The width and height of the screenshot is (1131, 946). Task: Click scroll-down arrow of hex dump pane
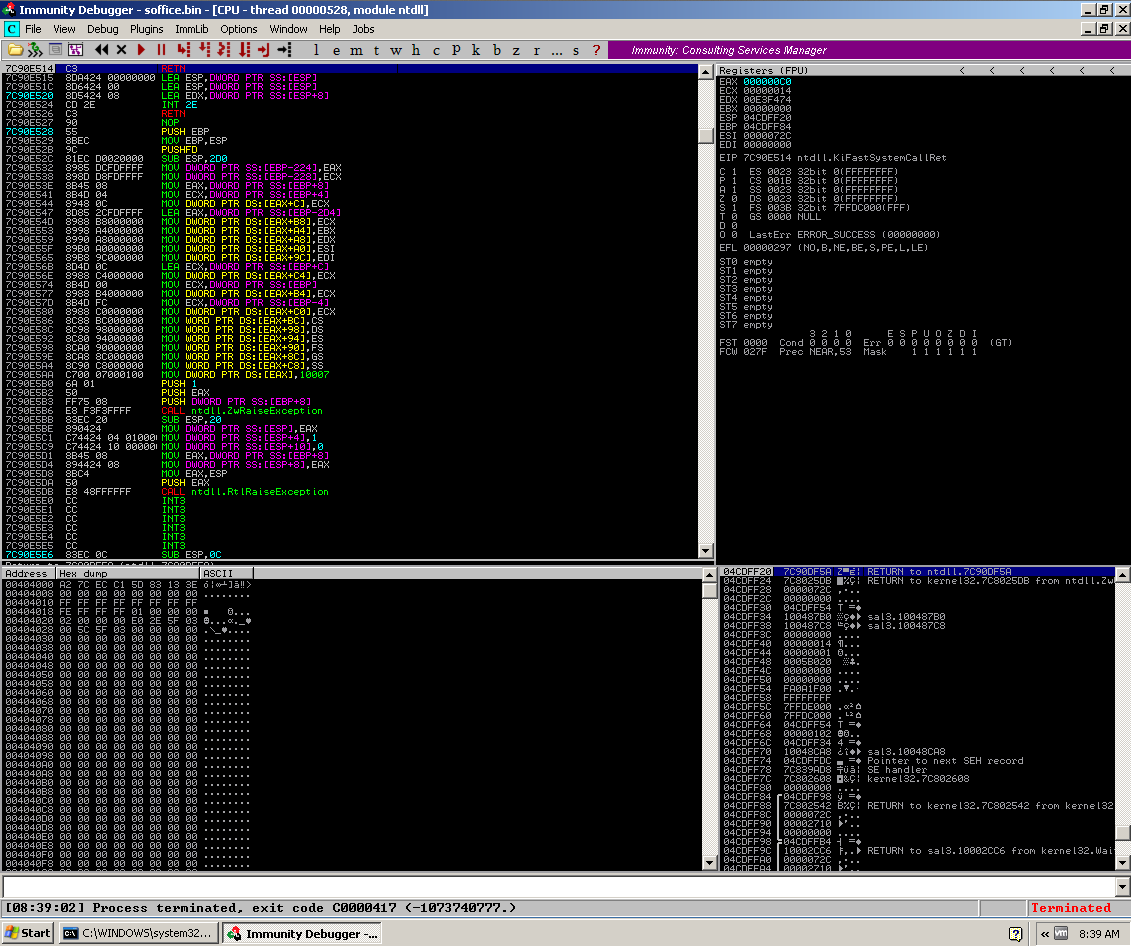tap(708, 862)
